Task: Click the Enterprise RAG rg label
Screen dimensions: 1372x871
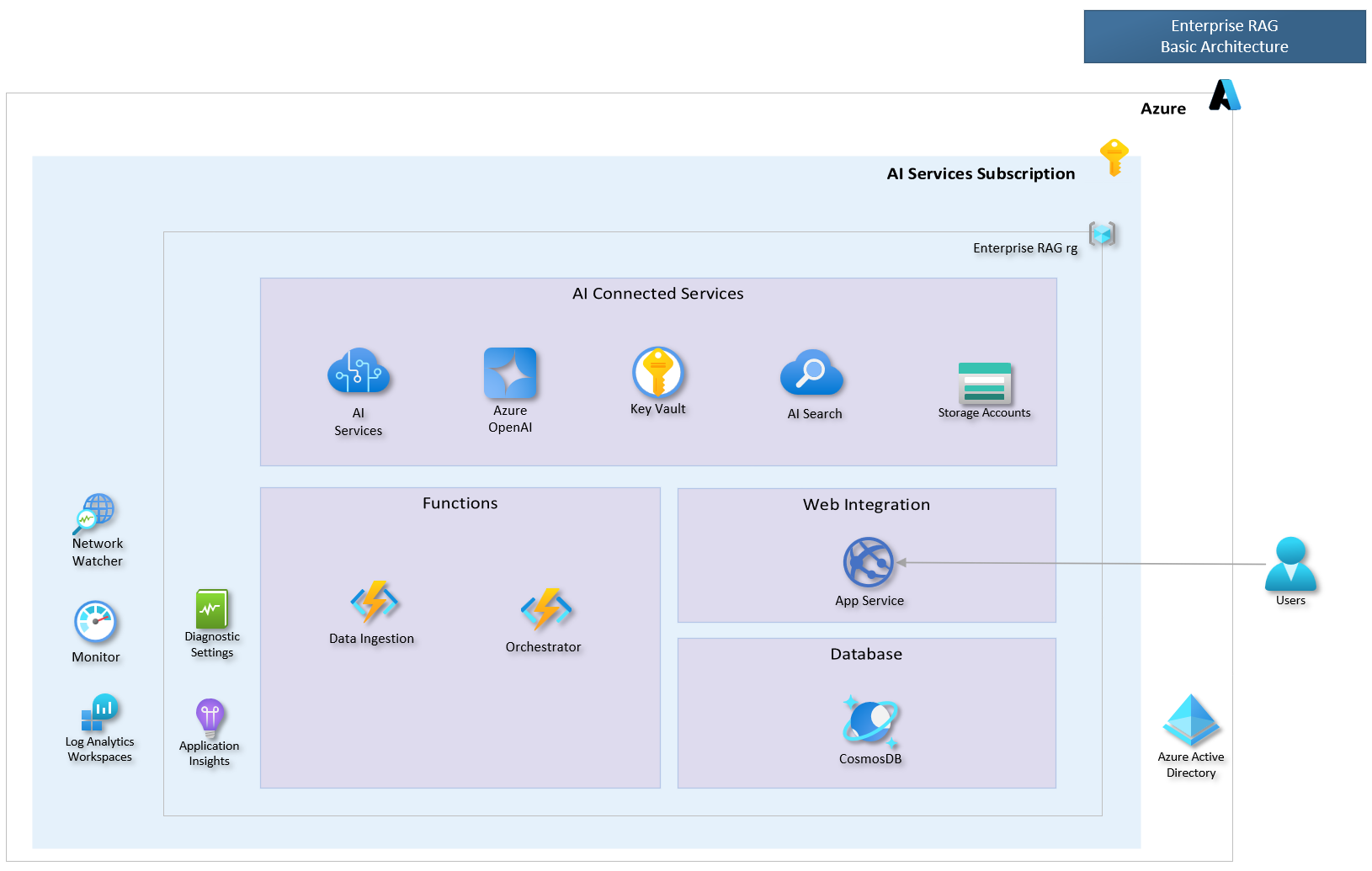Action: coord(1025,248)
